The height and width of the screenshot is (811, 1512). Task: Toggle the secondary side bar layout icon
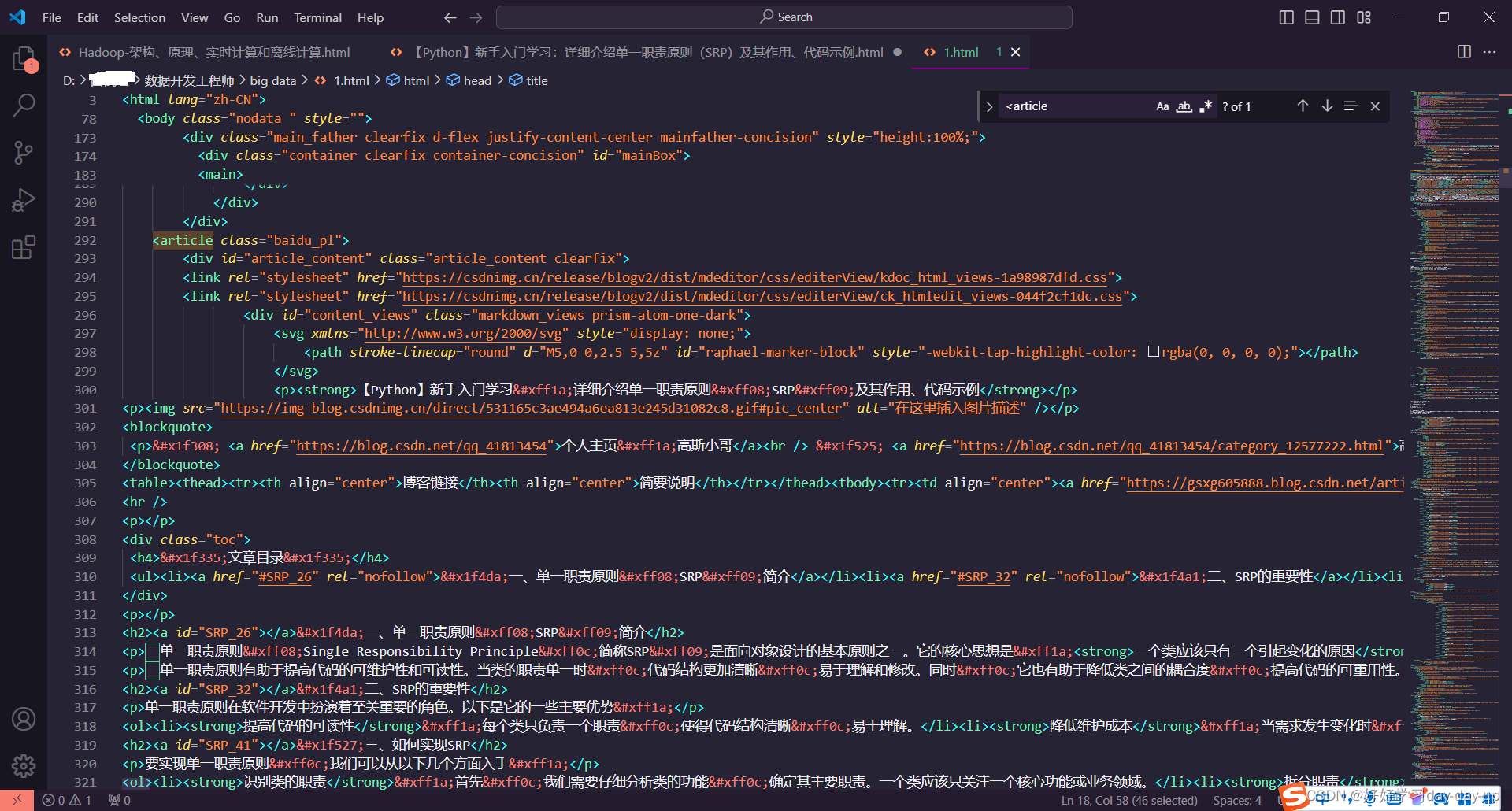pos(1338,17)
